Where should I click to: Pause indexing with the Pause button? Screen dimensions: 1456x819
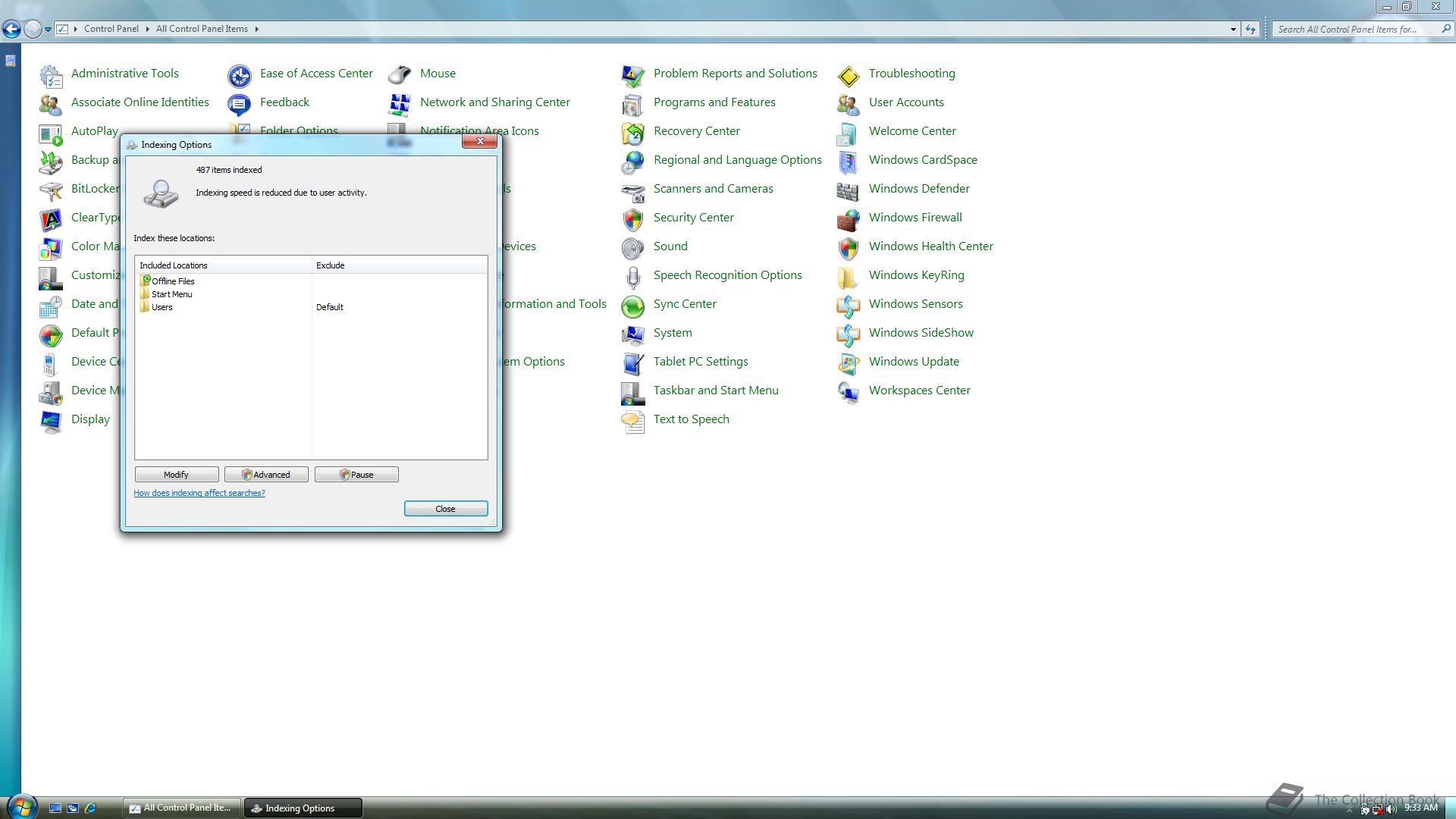coord(356,475)
